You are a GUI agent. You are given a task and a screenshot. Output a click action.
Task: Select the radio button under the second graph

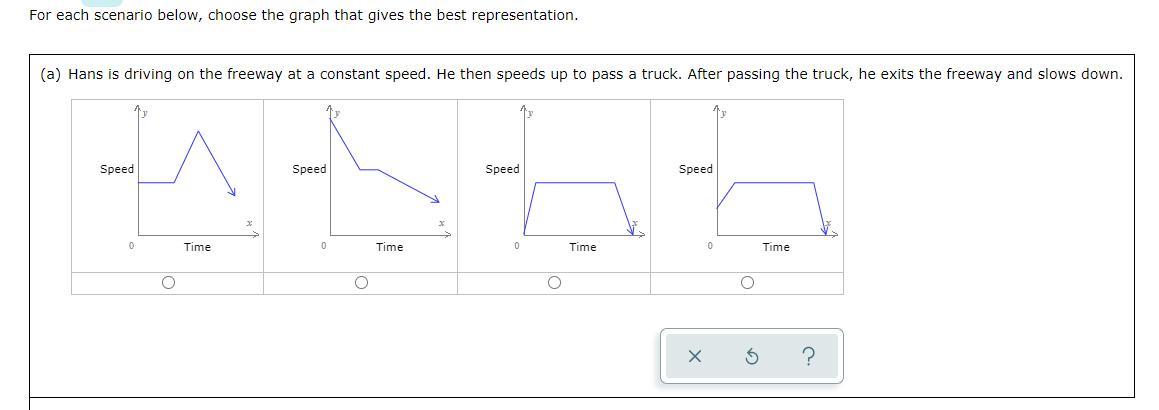click(361, 283)
